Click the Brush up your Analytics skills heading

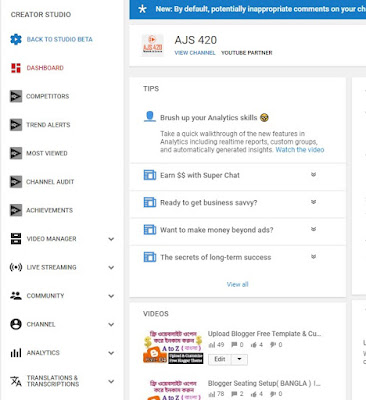(209, 118)
